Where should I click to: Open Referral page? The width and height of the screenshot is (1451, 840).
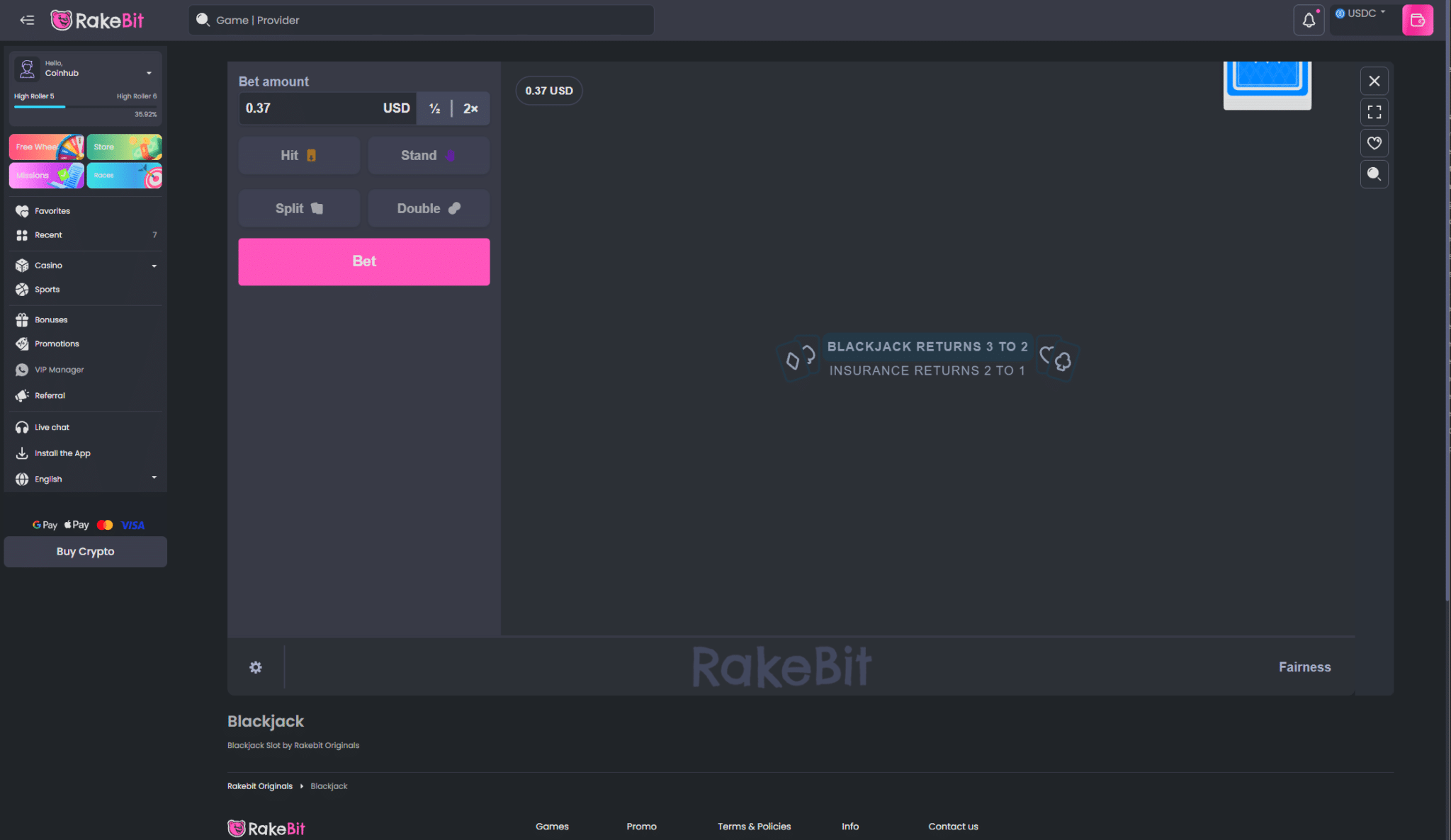86,396
